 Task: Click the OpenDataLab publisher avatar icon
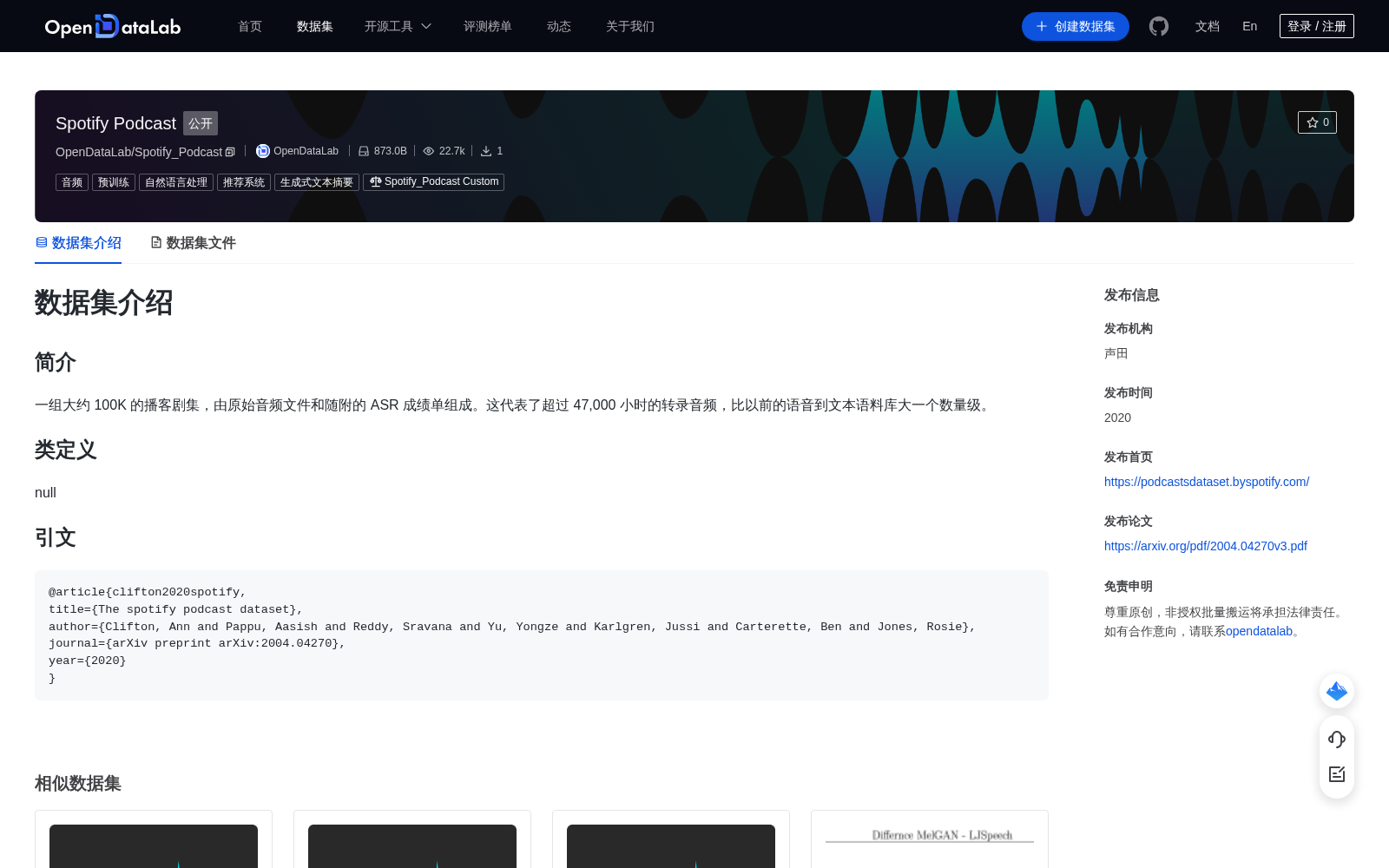point(262,151)
